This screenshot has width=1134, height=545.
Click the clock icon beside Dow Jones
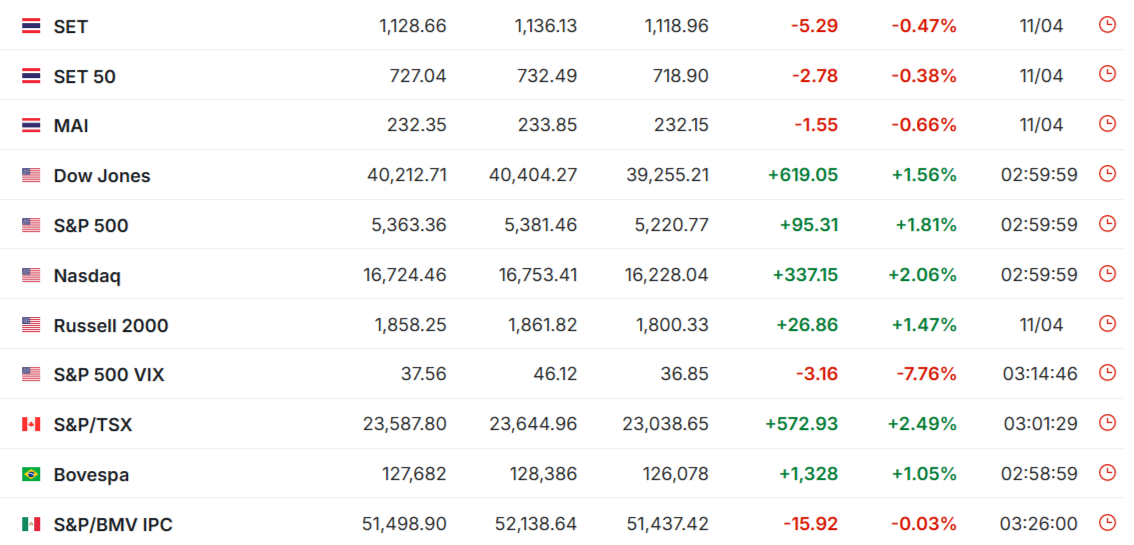[x=1107, y=174]
